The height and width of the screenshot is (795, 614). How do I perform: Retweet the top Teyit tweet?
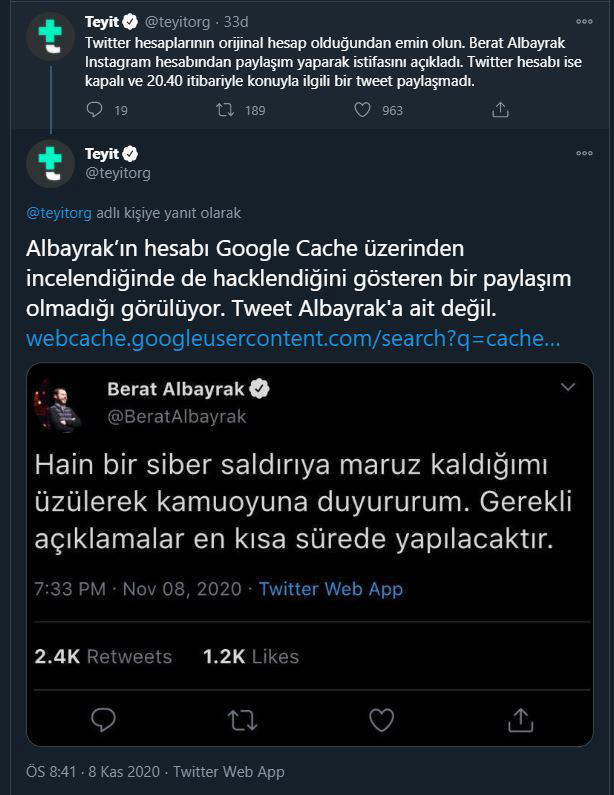click(225, 110)
